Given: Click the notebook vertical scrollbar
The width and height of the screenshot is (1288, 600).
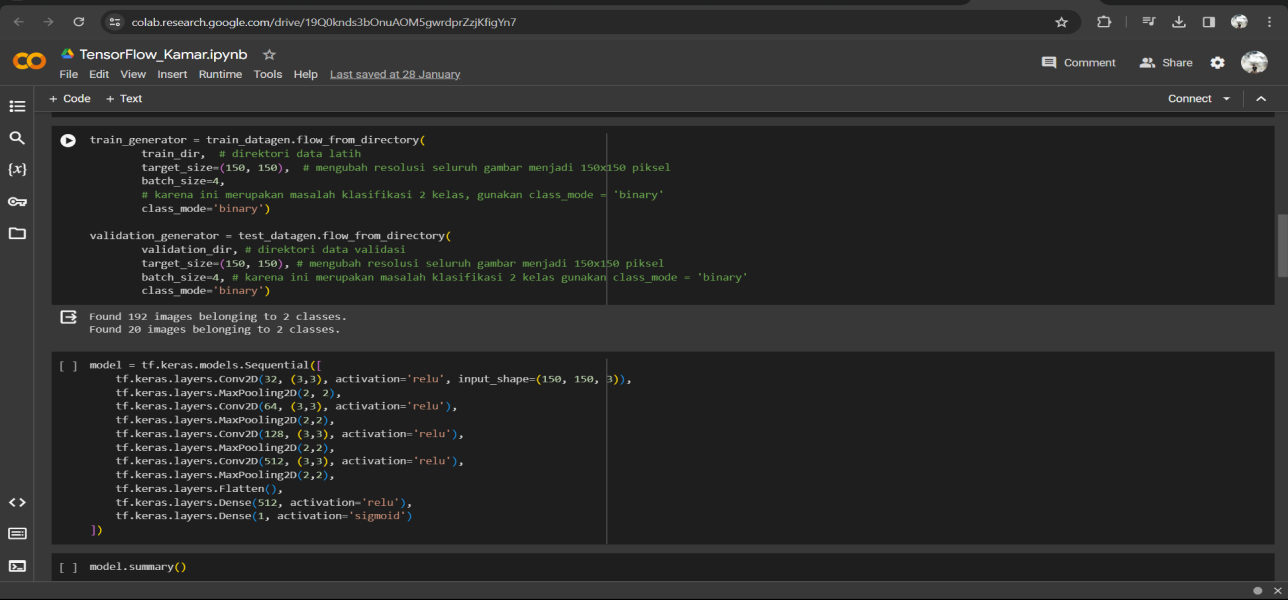Looking at the screenshot, I should [1282, 245].
